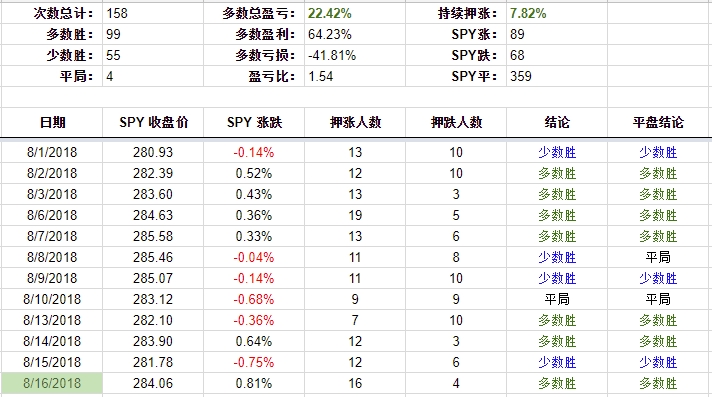This screenshot has height=397, width=712.
Task: Click the 平局 result in 8/8/2018 row
Action: 658,257
